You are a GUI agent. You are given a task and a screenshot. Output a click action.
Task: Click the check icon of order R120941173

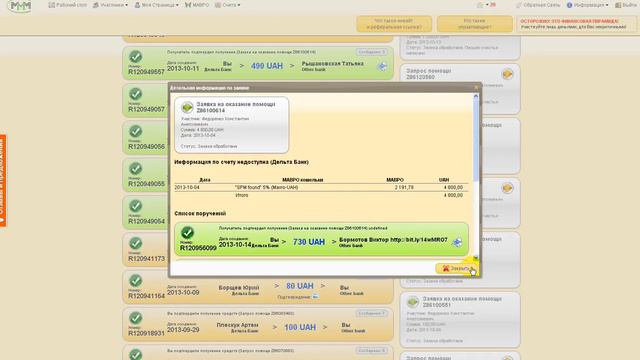[136, 243]
